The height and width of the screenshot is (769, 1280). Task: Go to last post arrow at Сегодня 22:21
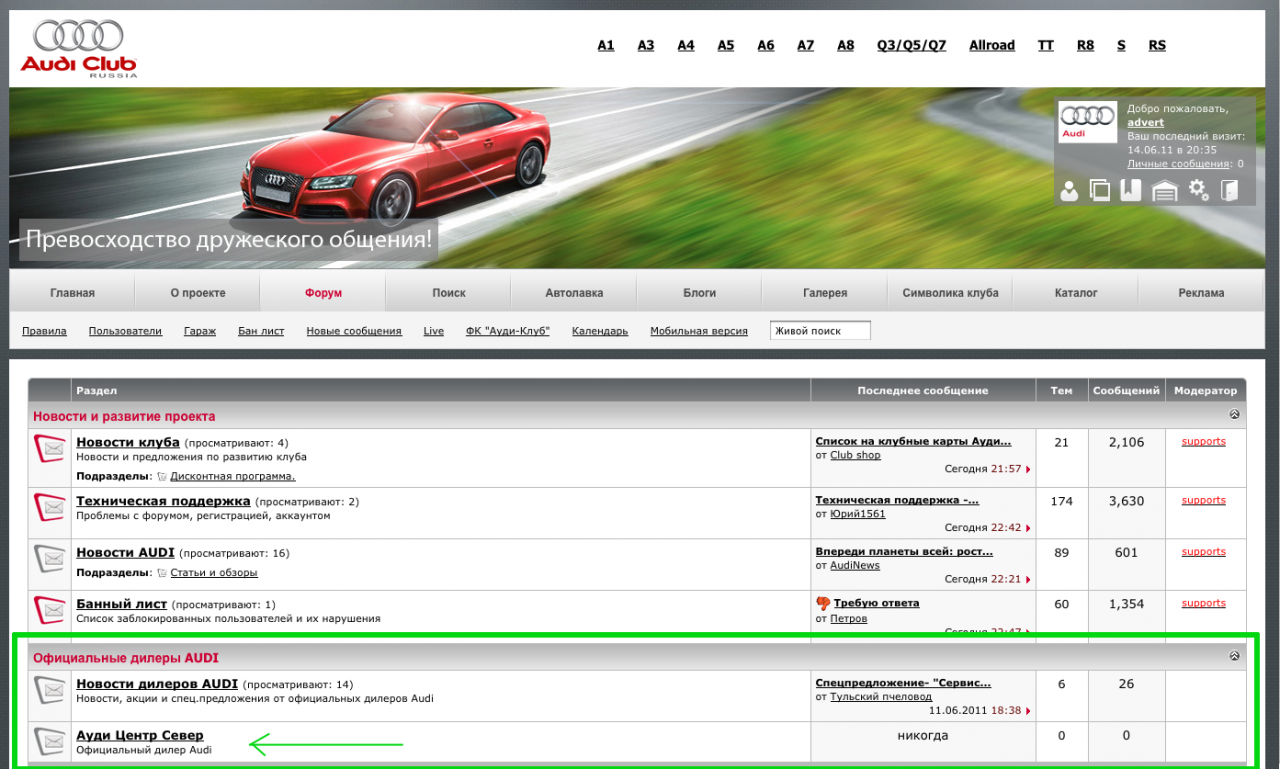pos(1028,579)
